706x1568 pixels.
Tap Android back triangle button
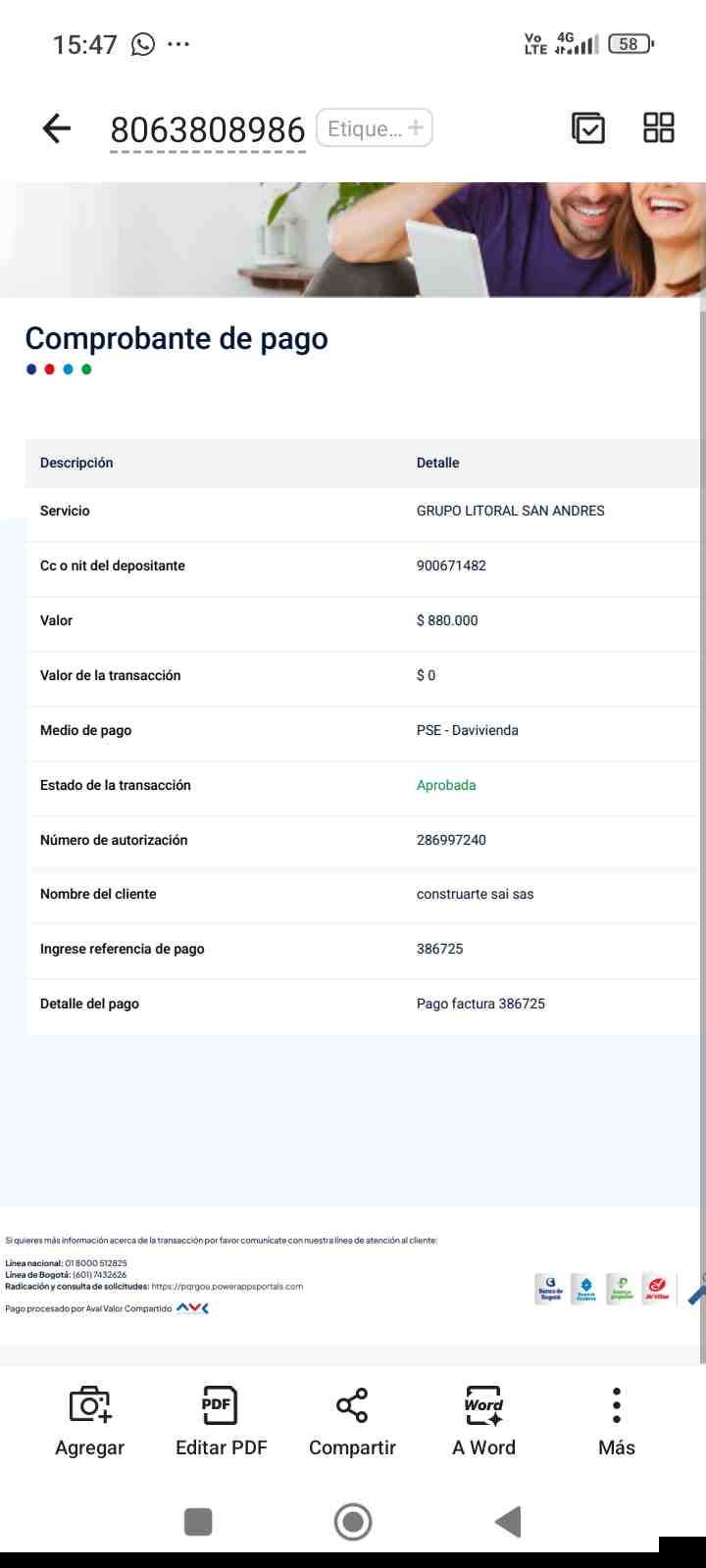pos(508,1522)
